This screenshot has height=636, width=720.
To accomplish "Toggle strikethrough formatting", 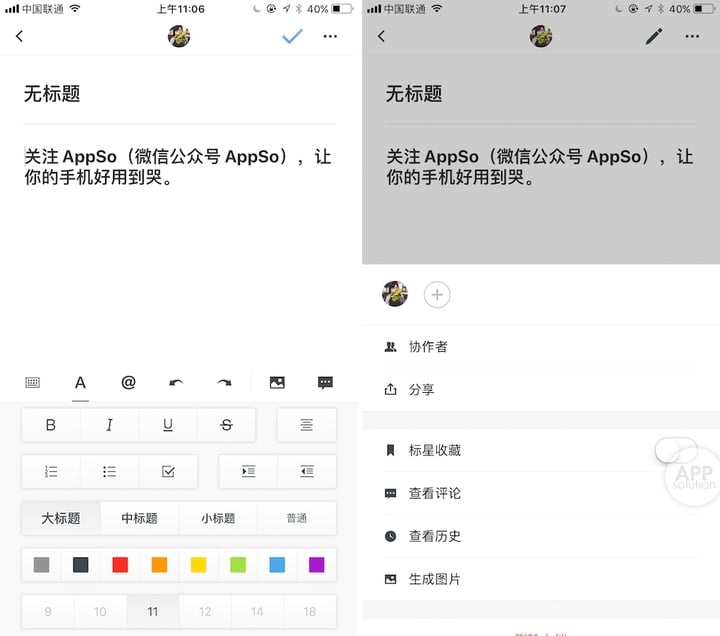I will pyautogui.click(x=226, y=425).
